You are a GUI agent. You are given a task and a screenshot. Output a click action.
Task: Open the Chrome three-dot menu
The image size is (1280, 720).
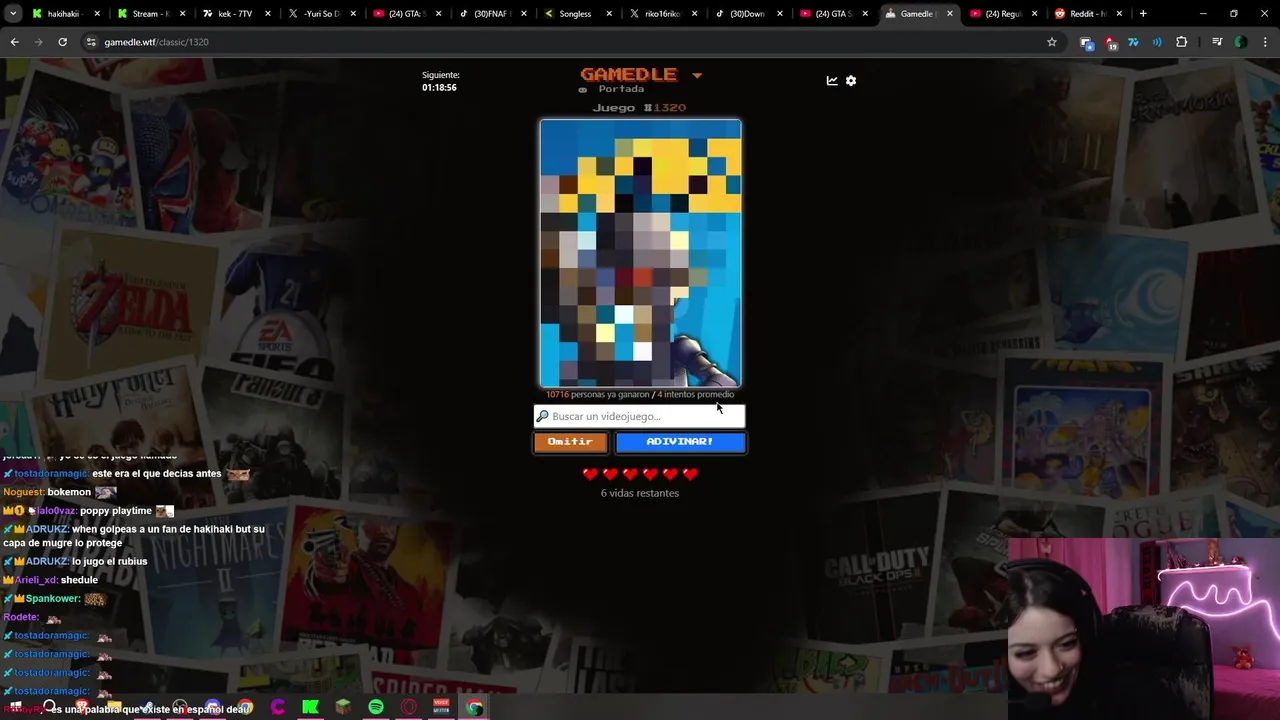click(1264, 42)
